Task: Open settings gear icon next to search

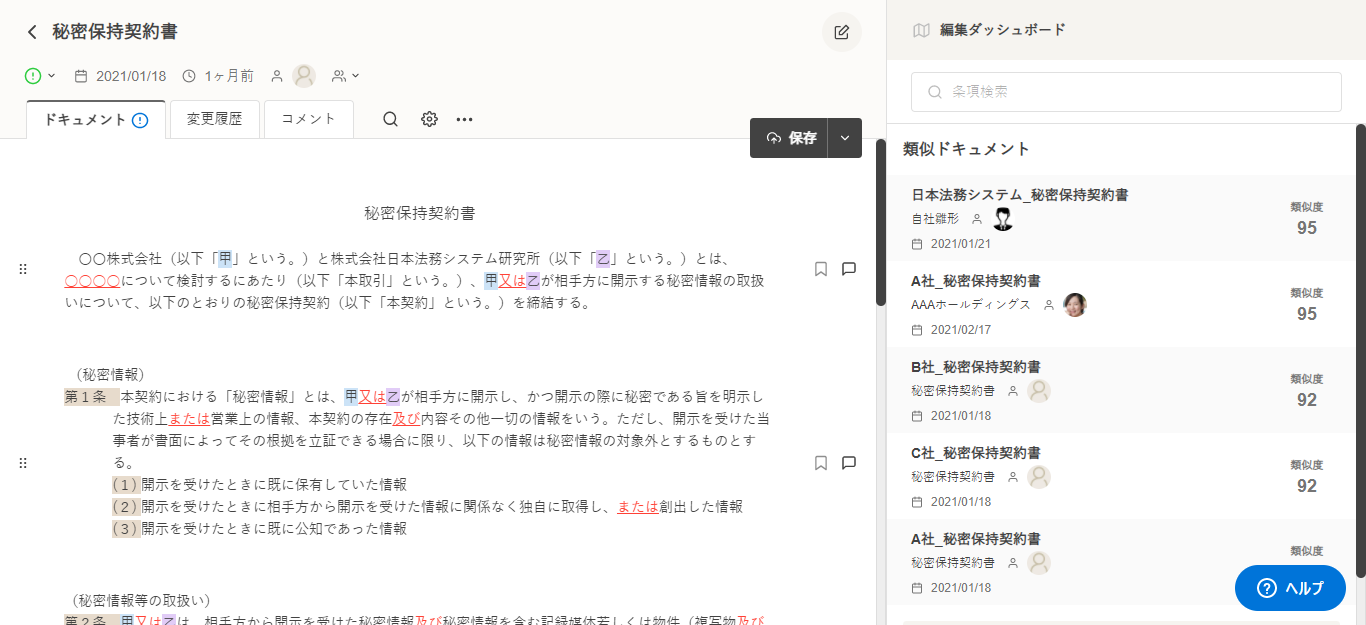Action: pos(429,119)
